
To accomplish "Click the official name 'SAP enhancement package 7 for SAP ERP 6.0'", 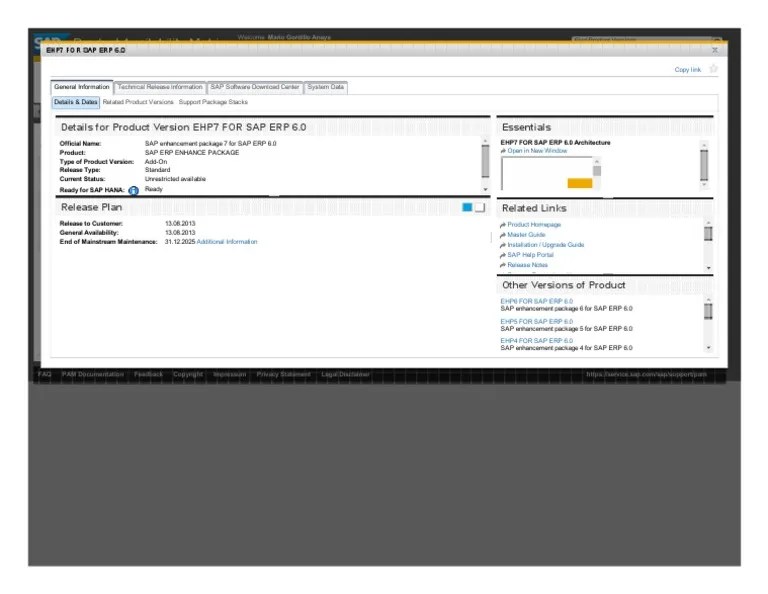I will pyautogui.click(x=211, y=144).
